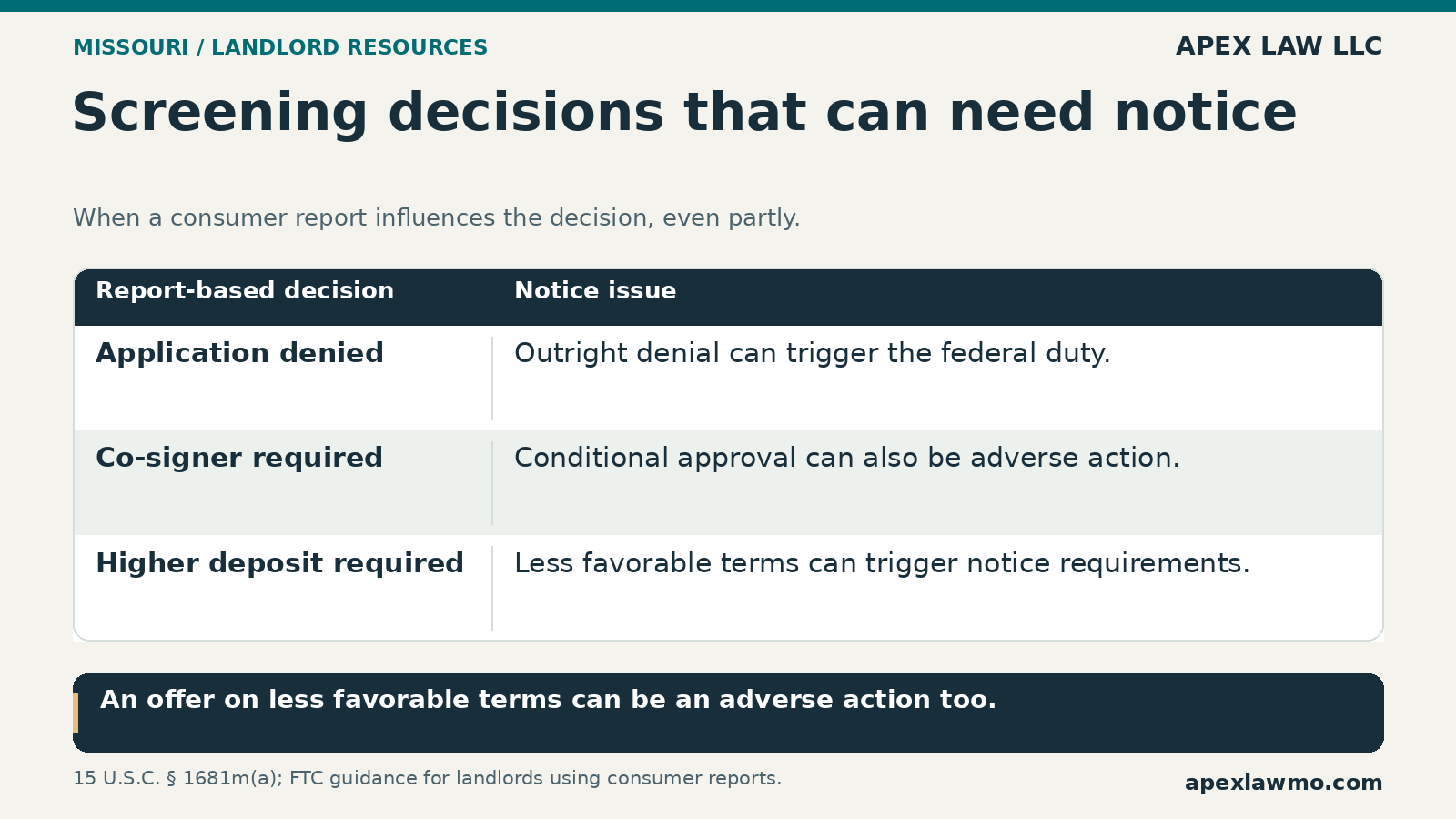Image resolution: width=1456 pixels, height=819 pixels.
Task: Click the teal bar at the top of the slide
Action: tap(728, 5)
